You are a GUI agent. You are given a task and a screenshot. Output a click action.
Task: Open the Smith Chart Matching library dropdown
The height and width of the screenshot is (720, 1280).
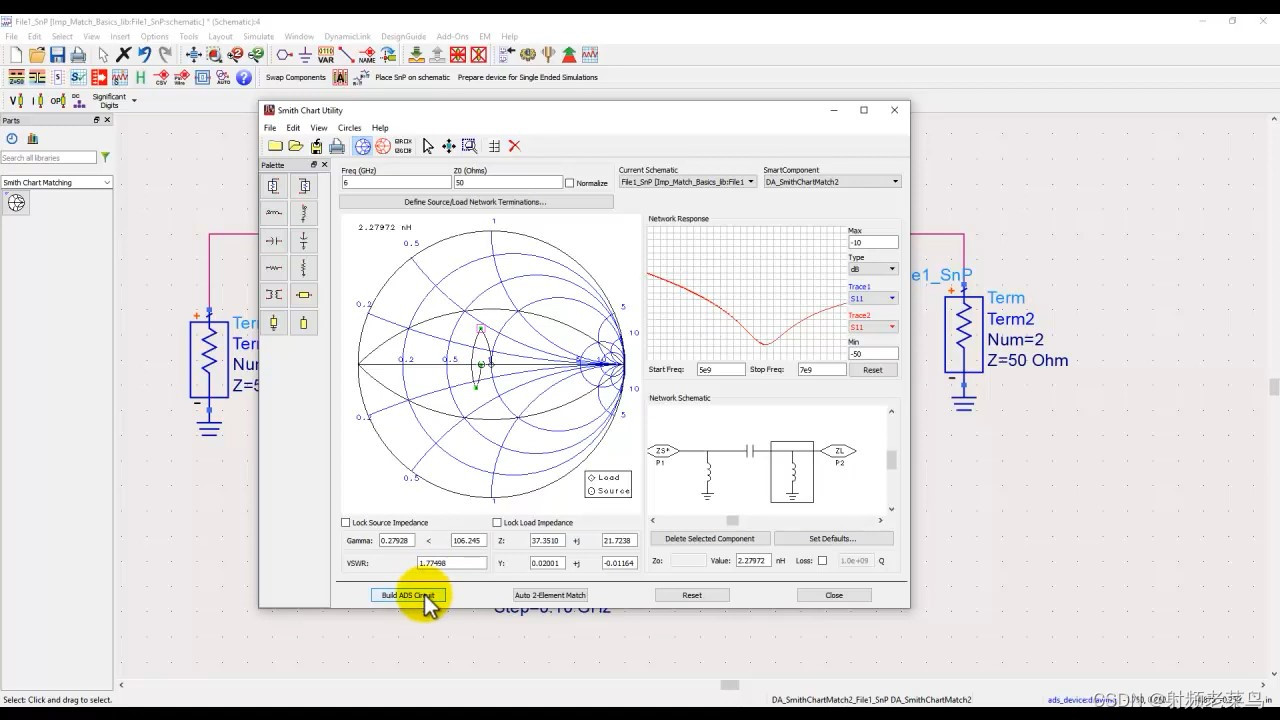pyautogui.click(x=57, y=182)
